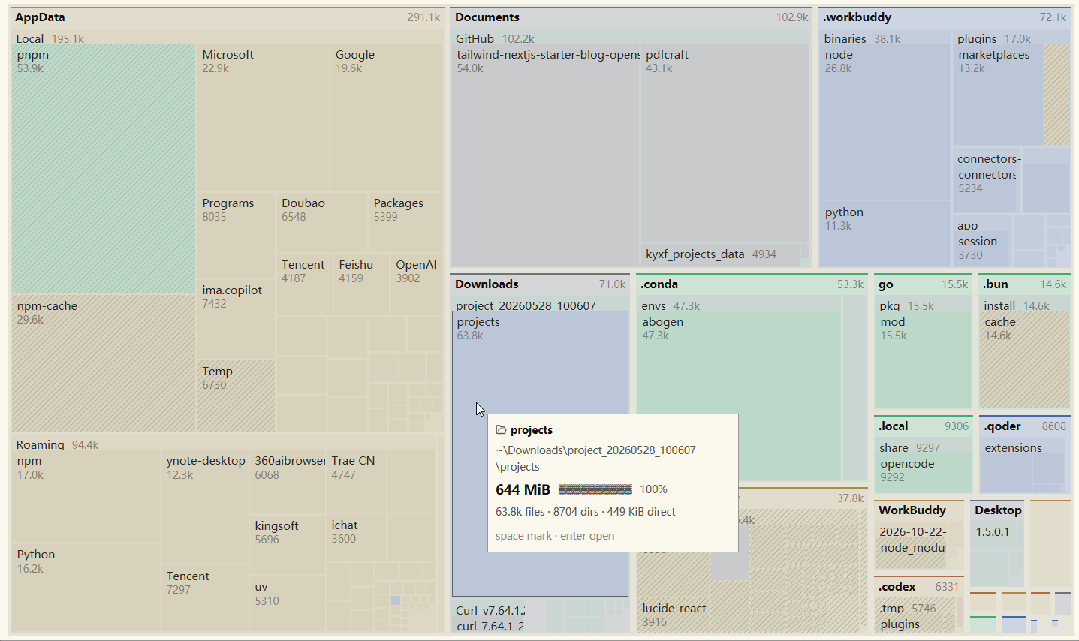Click the ynote-desktop folder tile
This screenshot has height=641, width=1079.
point(205,508)
